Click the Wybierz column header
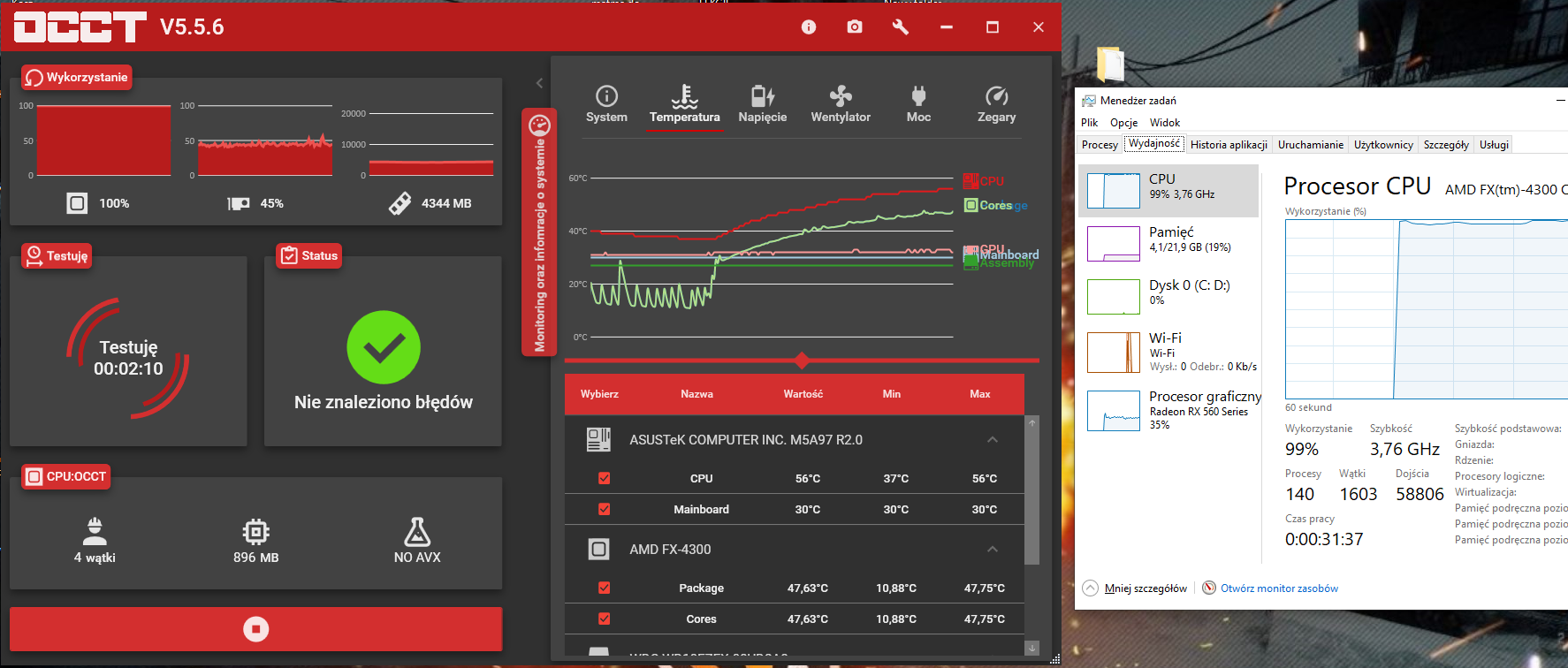1568x668 pixels. [x=599, y=394]
